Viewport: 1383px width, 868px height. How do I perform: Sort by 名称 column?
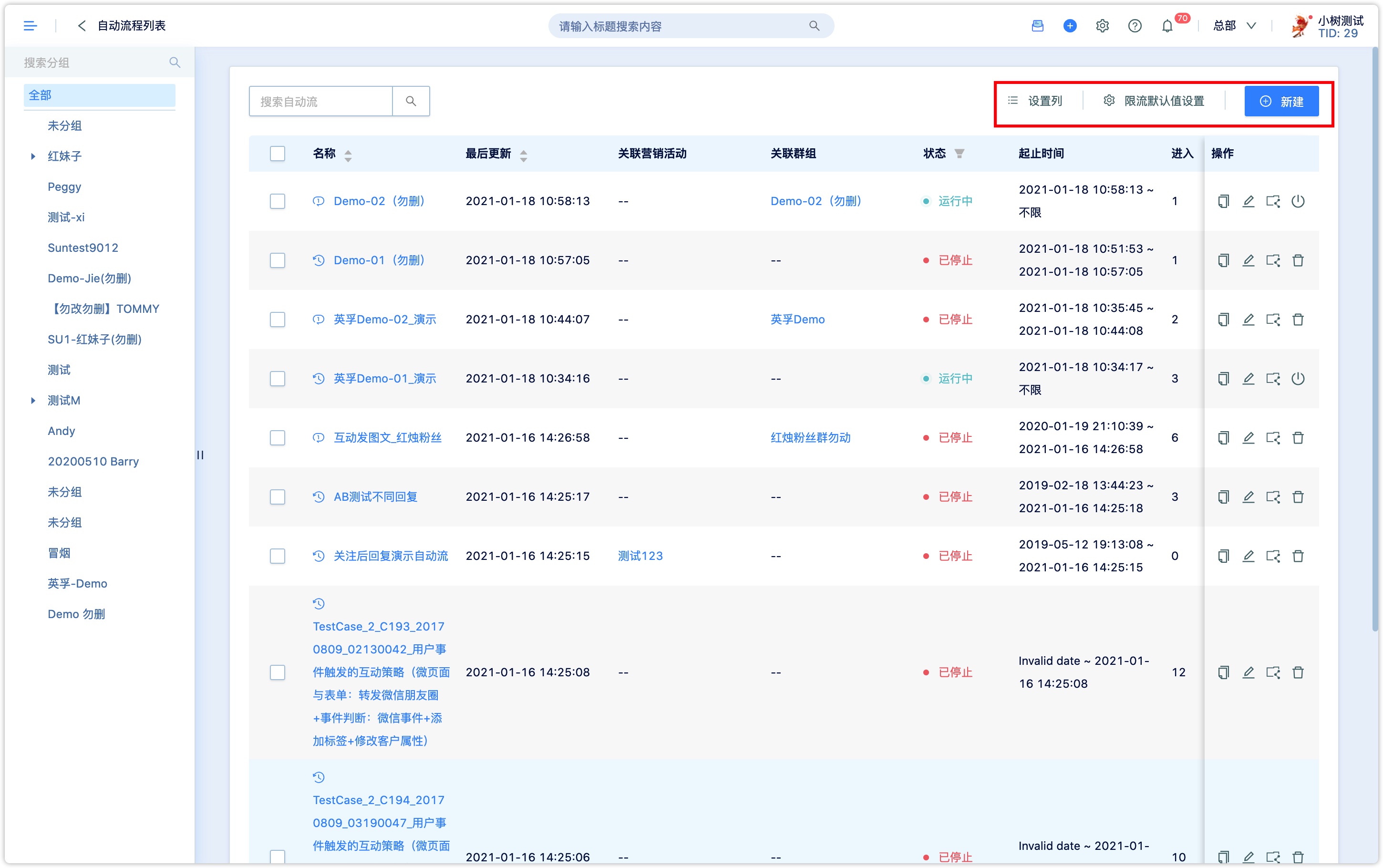coord(348,155)
